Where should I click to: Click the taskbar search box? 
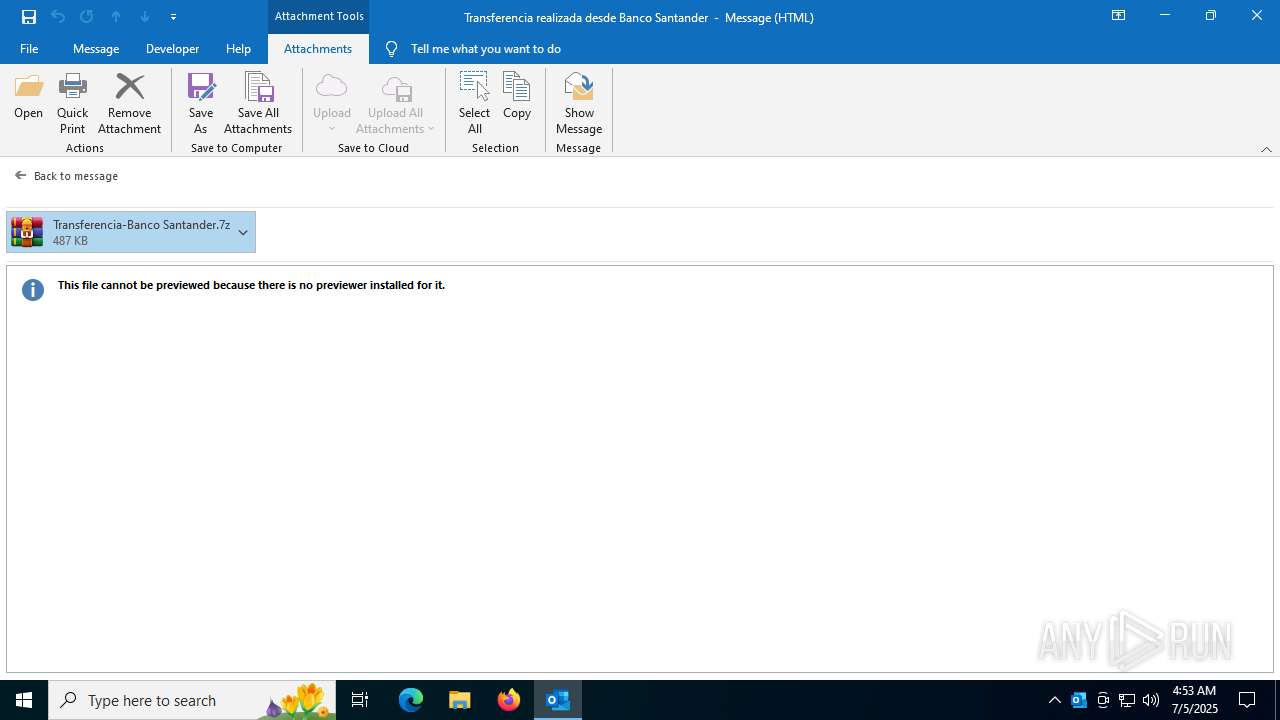tap(192, 700)
